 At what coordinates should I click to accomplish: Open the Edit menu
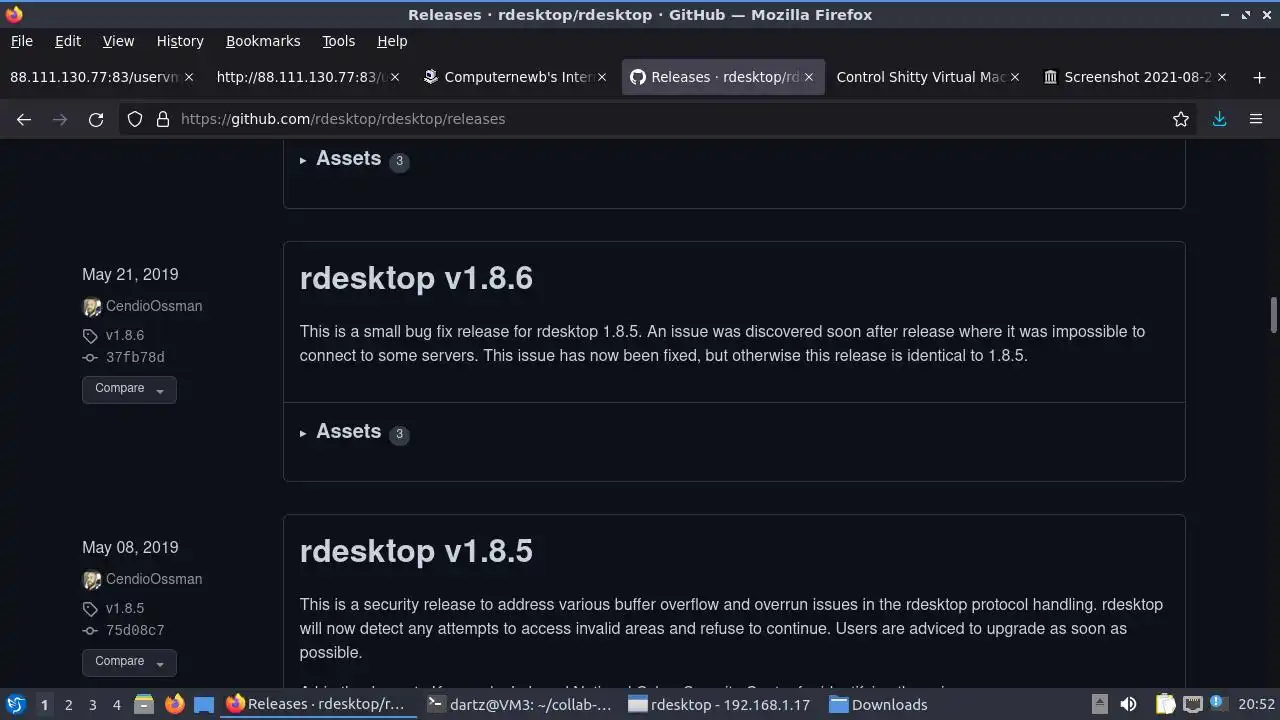67,41
